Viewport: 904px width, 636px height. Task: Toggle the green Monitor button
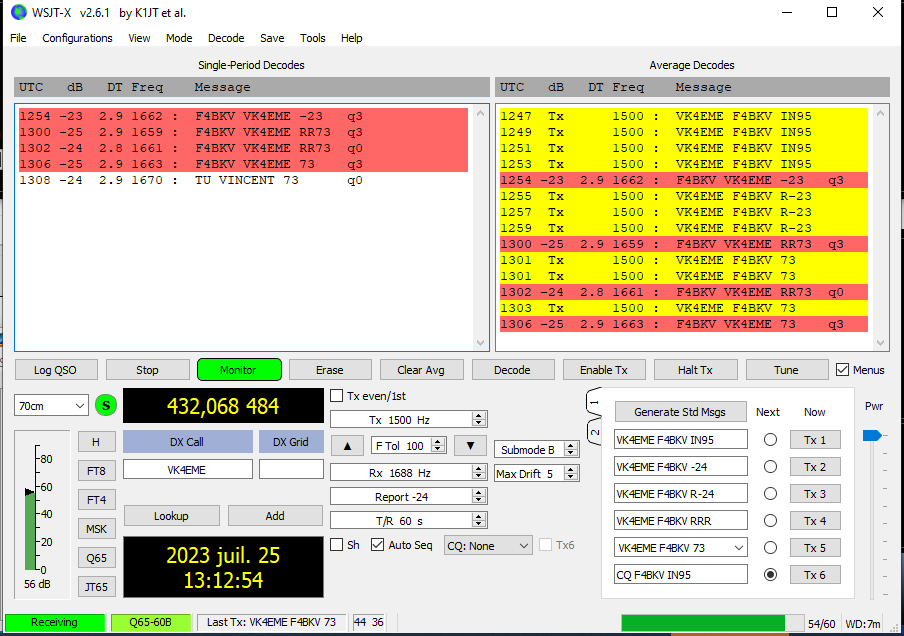coord(239,370)
